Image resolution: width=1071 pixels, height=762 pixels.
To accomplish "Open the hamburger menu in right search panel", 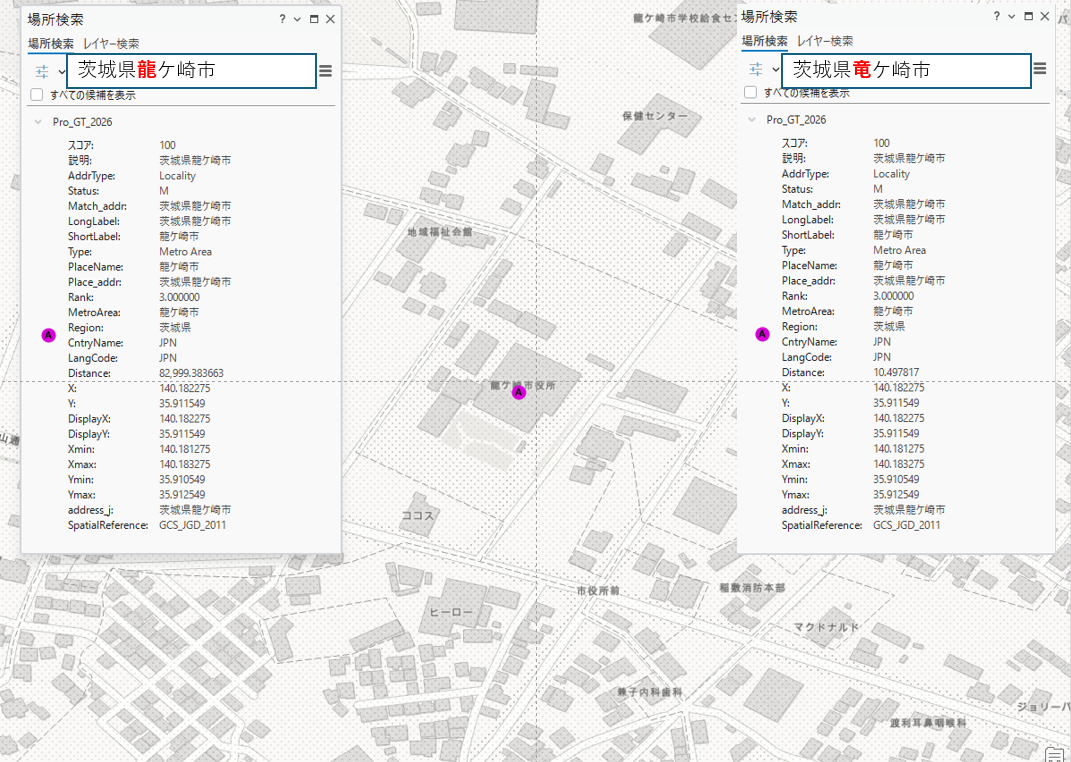I will point(1040,69).
